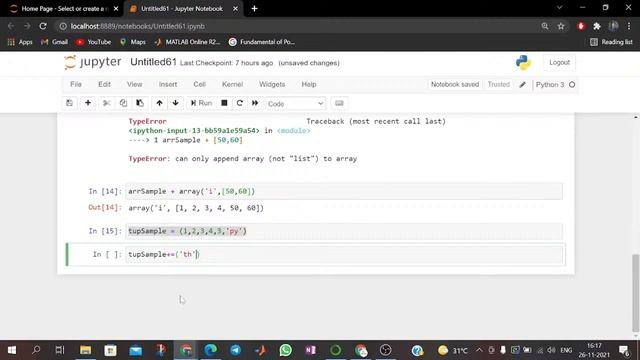
Task: Click input cell 14 code
Action: pyautogui.click(x=344, y=191)
